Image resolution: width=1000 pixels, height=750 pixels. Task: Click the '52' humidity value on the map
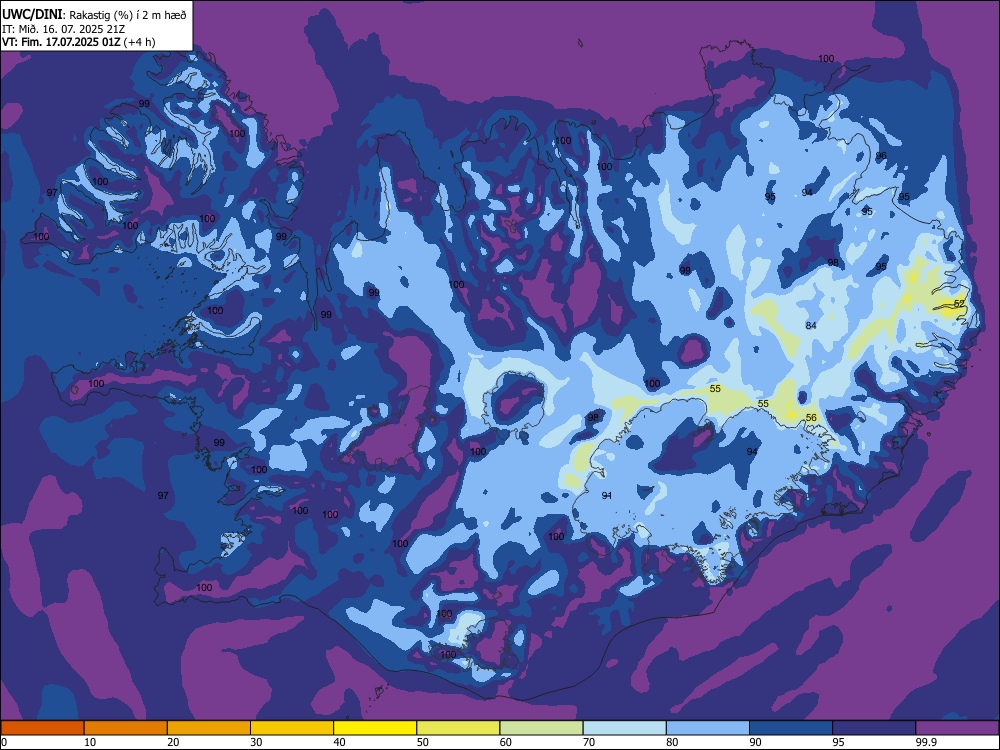click(959, 304)
